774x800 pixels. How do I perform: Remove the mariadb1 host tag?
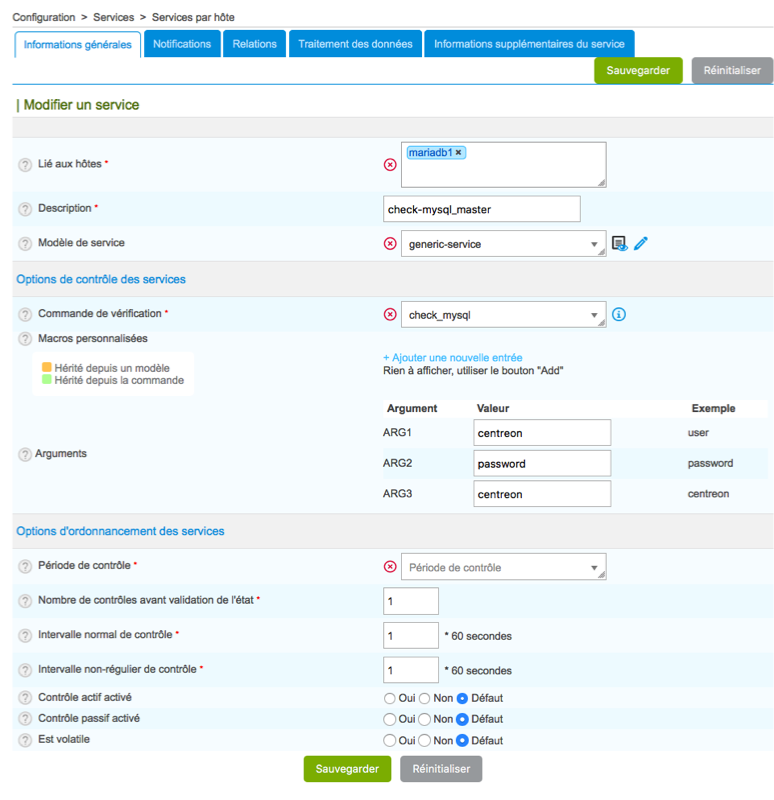459,153
